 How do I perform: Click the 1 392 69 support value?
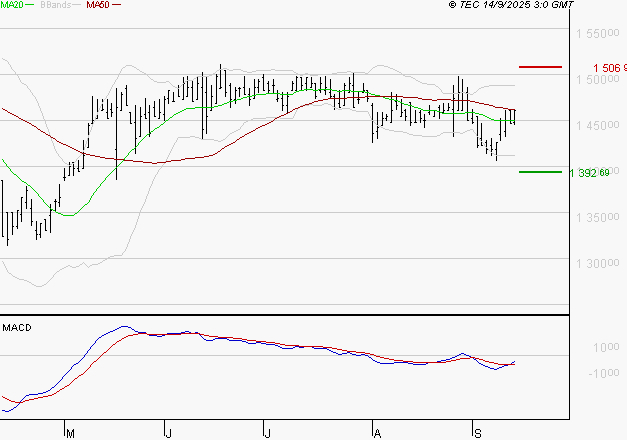tap(589, 173)
